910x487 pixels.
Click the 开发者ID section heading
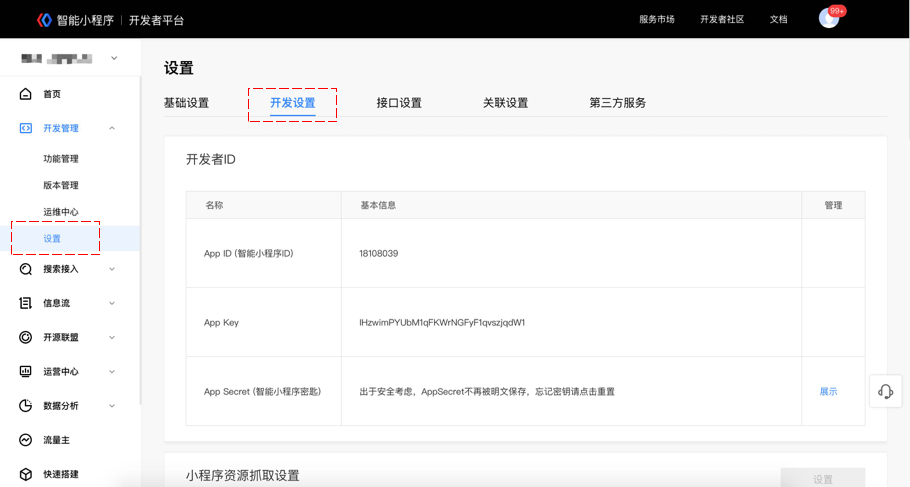point(211,160)
